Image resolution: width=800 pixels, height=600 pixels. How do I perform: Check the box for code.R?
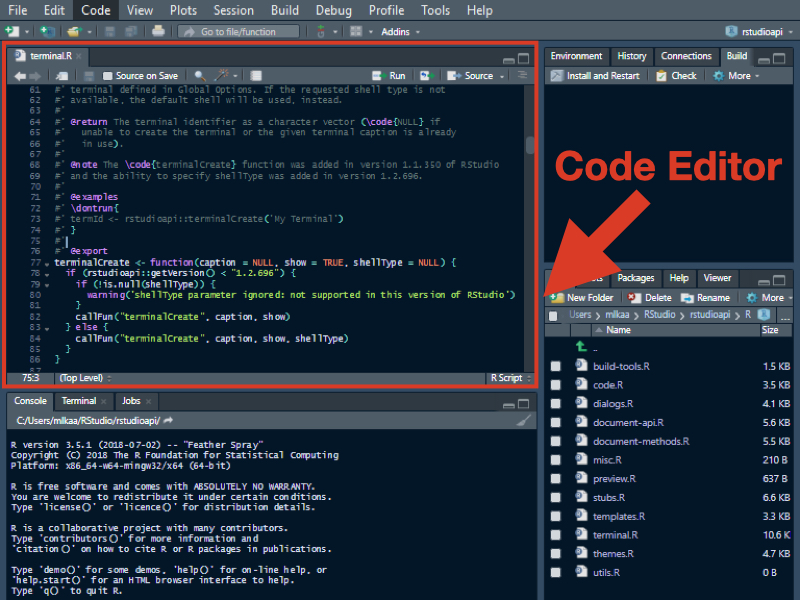[x=556, y=385]
